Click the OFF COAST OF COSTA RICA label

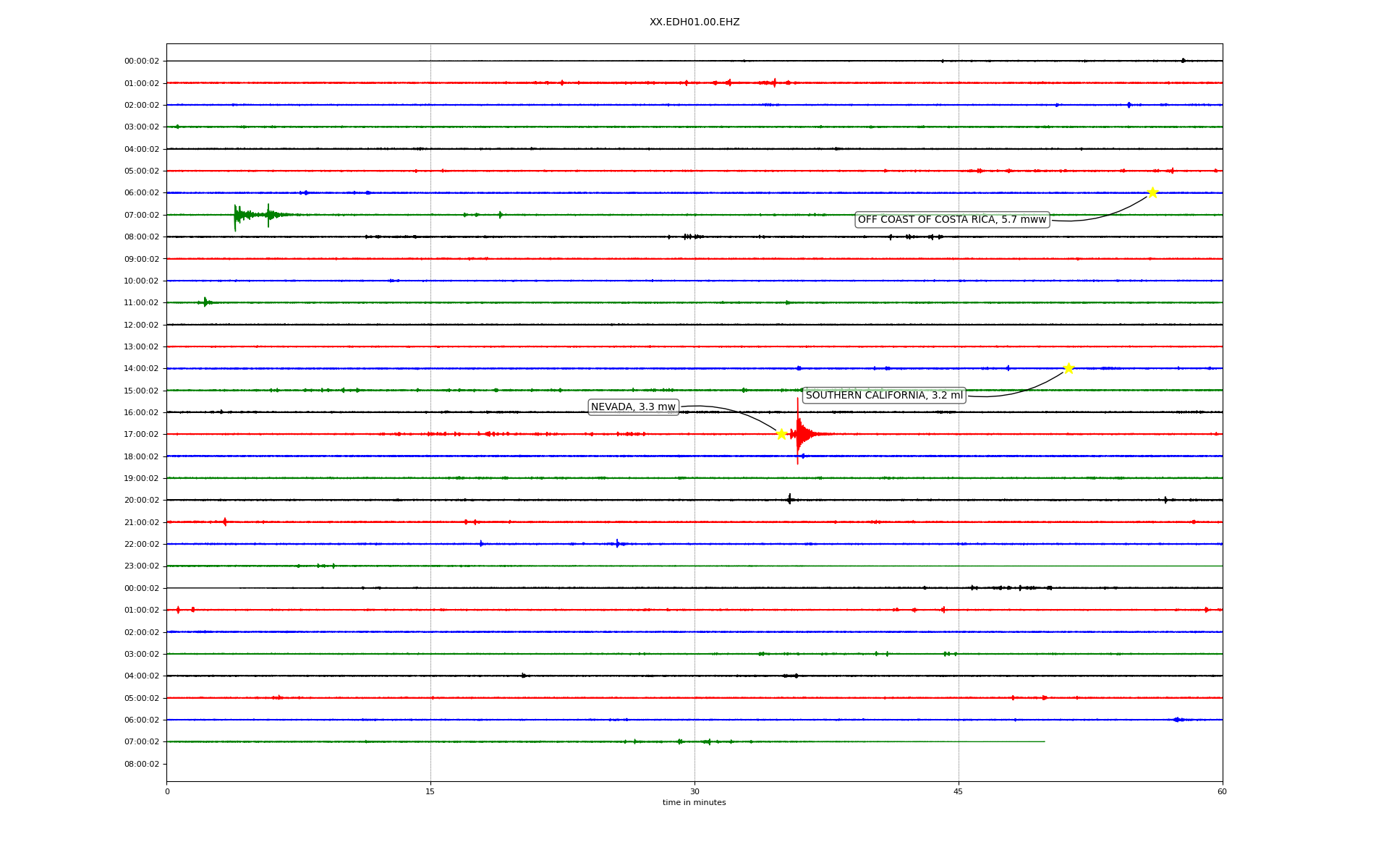click(952, 220)
